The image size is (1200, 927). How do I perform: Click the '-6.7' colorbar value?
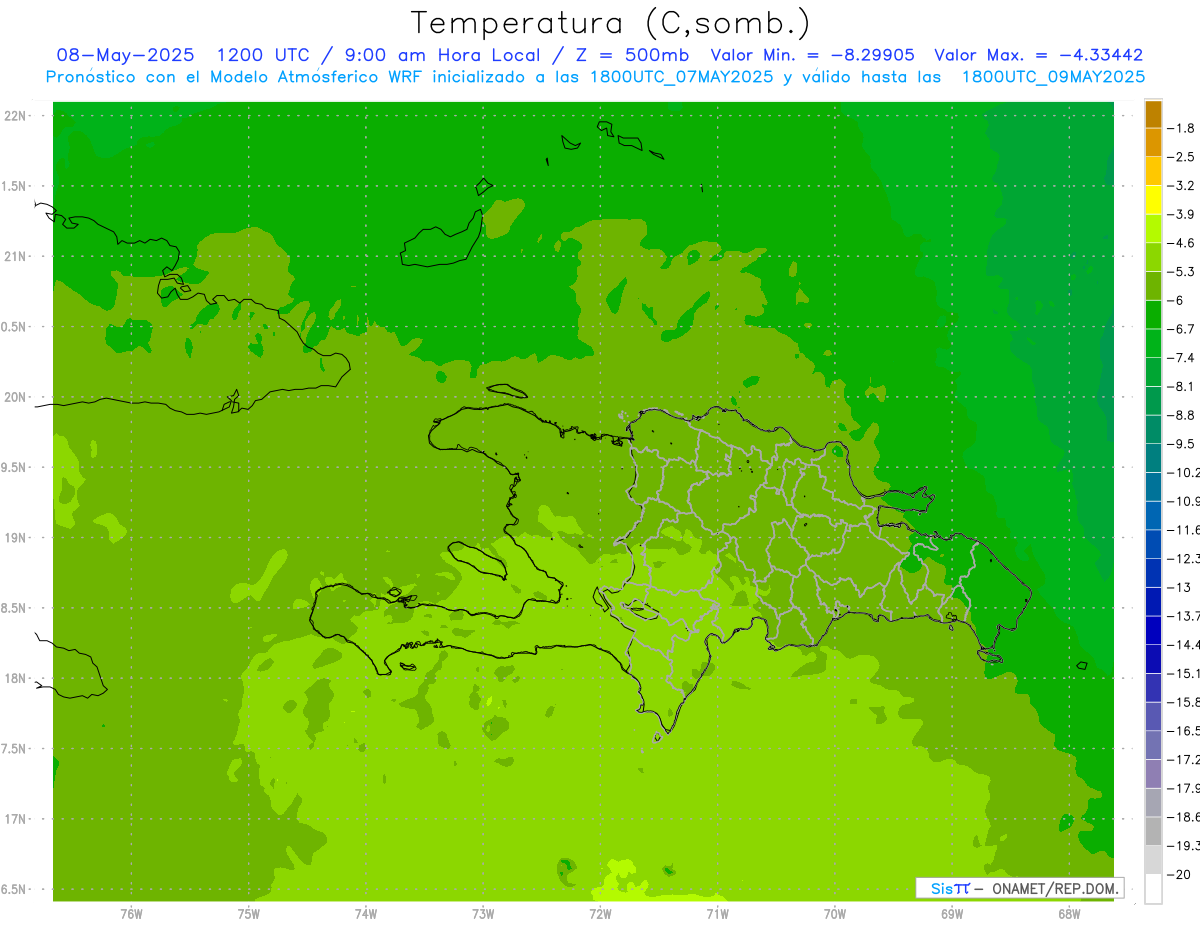(x=1181, y=329)
